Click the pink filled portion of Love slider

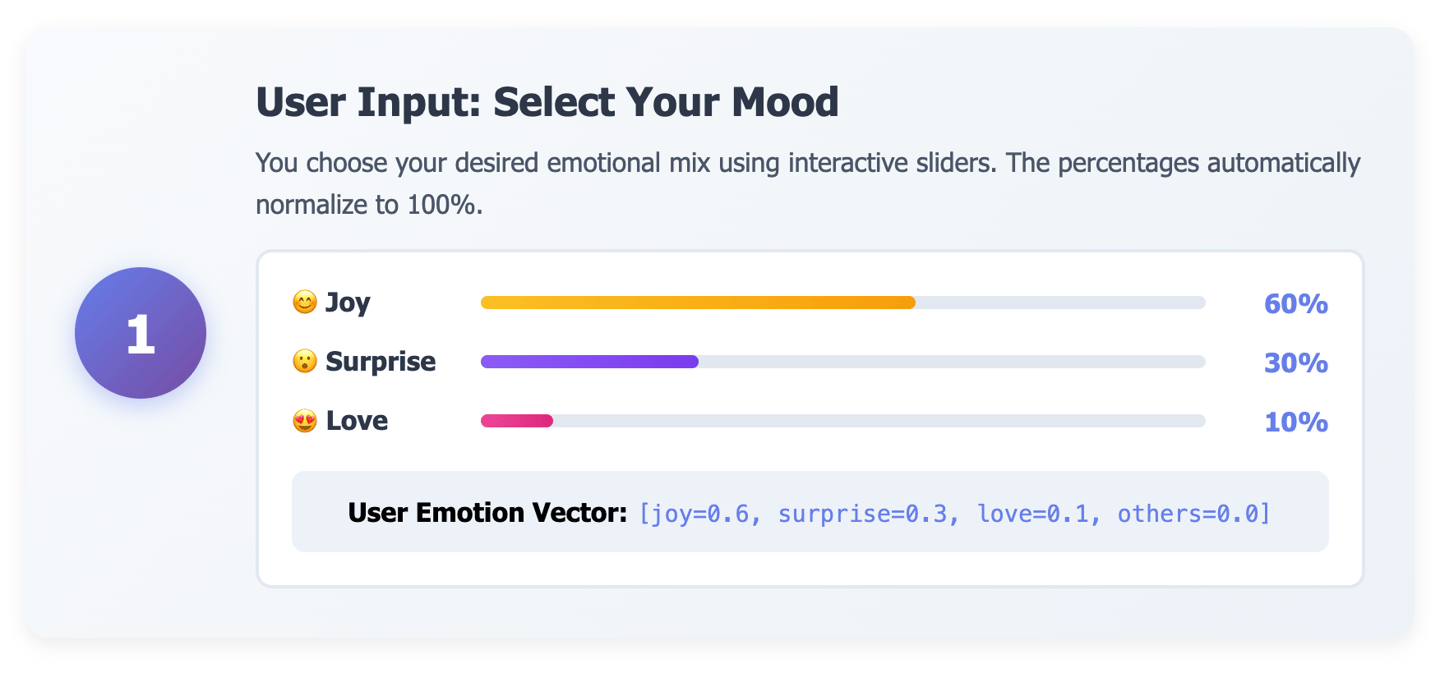pos(517,421)
